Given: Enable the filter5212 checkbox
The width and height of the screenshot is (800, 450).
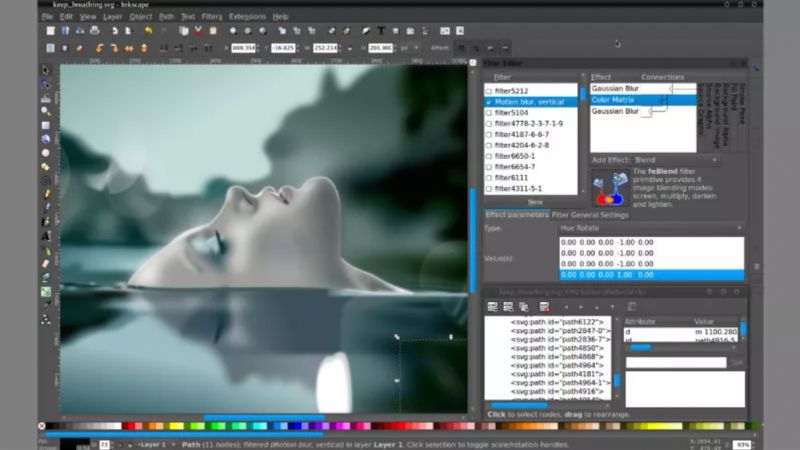Looking at the screenshot, I should coord(489,89).
